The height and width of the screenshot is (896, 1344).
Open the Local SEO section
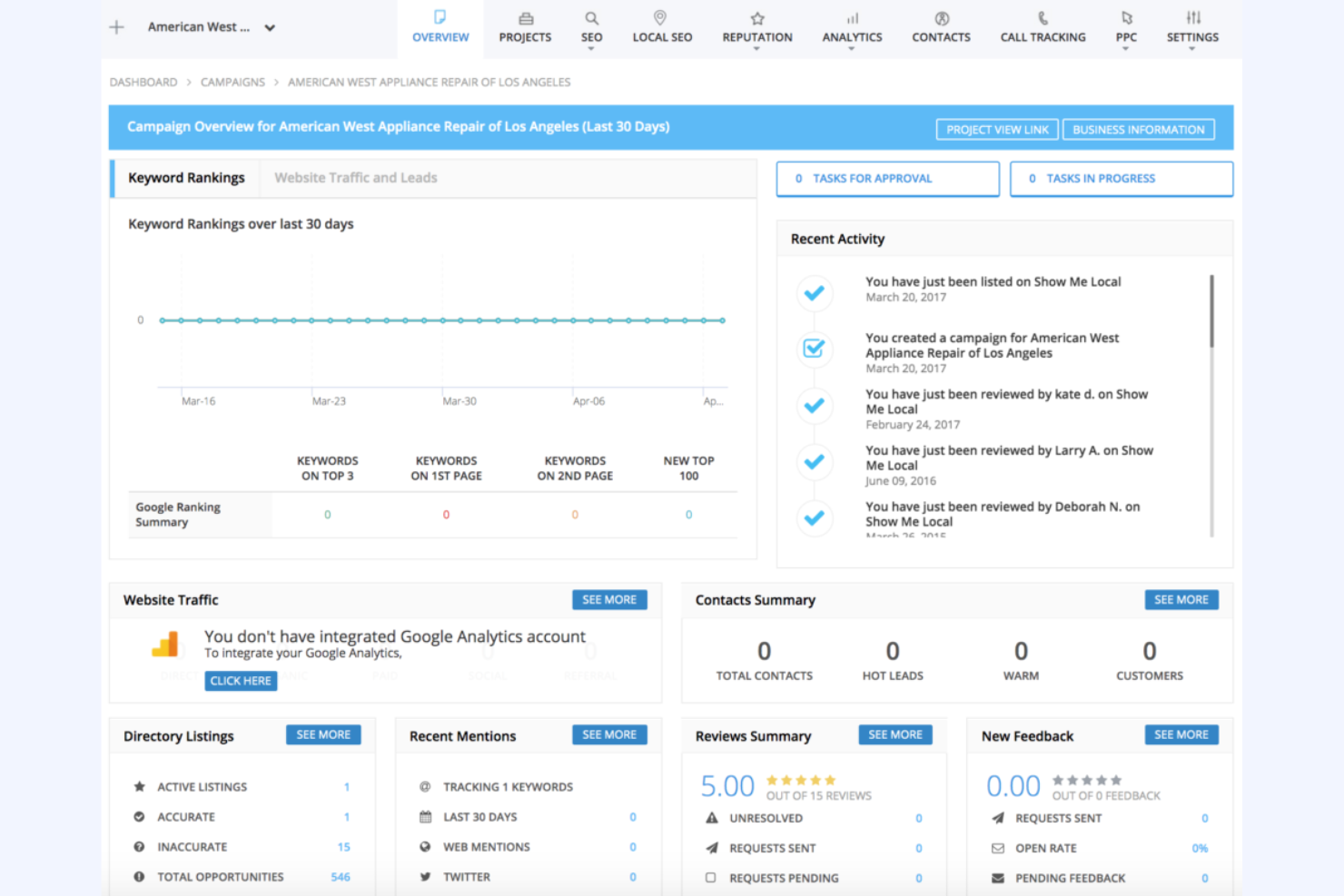pos(662,27)
